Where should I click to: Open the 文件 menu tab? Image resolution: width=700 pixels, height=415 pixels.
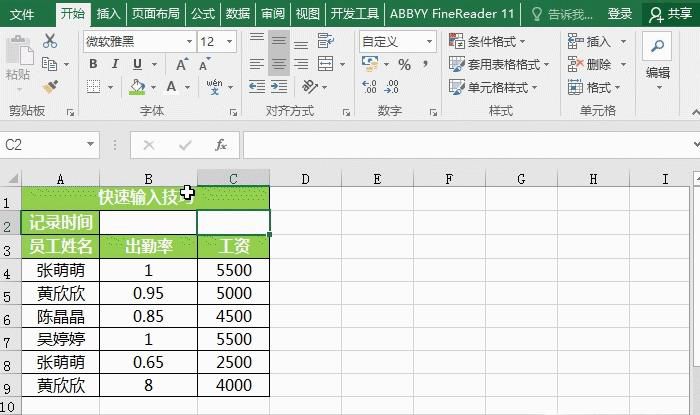[21, 14]
